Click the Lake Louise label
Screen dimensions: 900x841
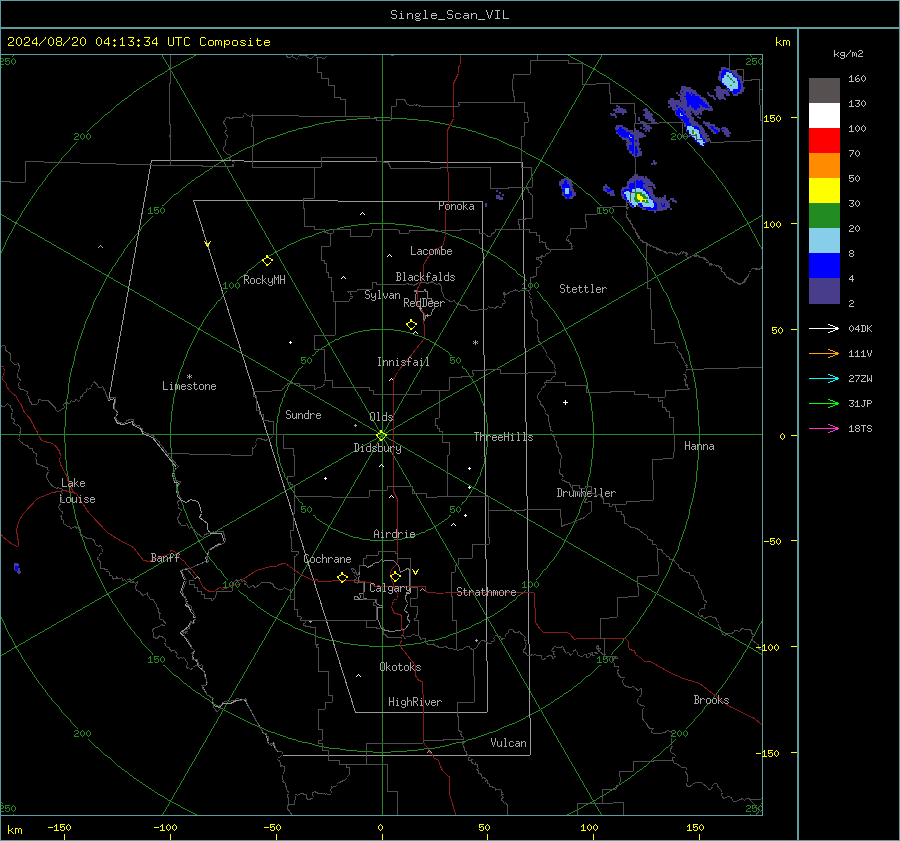tap(77, 491)
